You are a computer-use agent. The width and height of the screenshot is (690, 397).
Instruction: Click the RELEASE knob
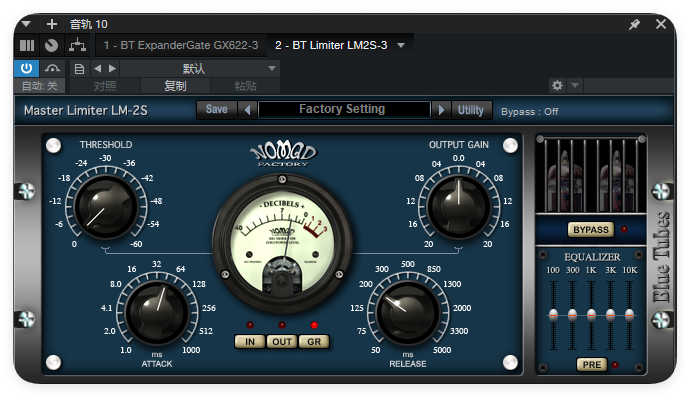(x=408, y=312)
